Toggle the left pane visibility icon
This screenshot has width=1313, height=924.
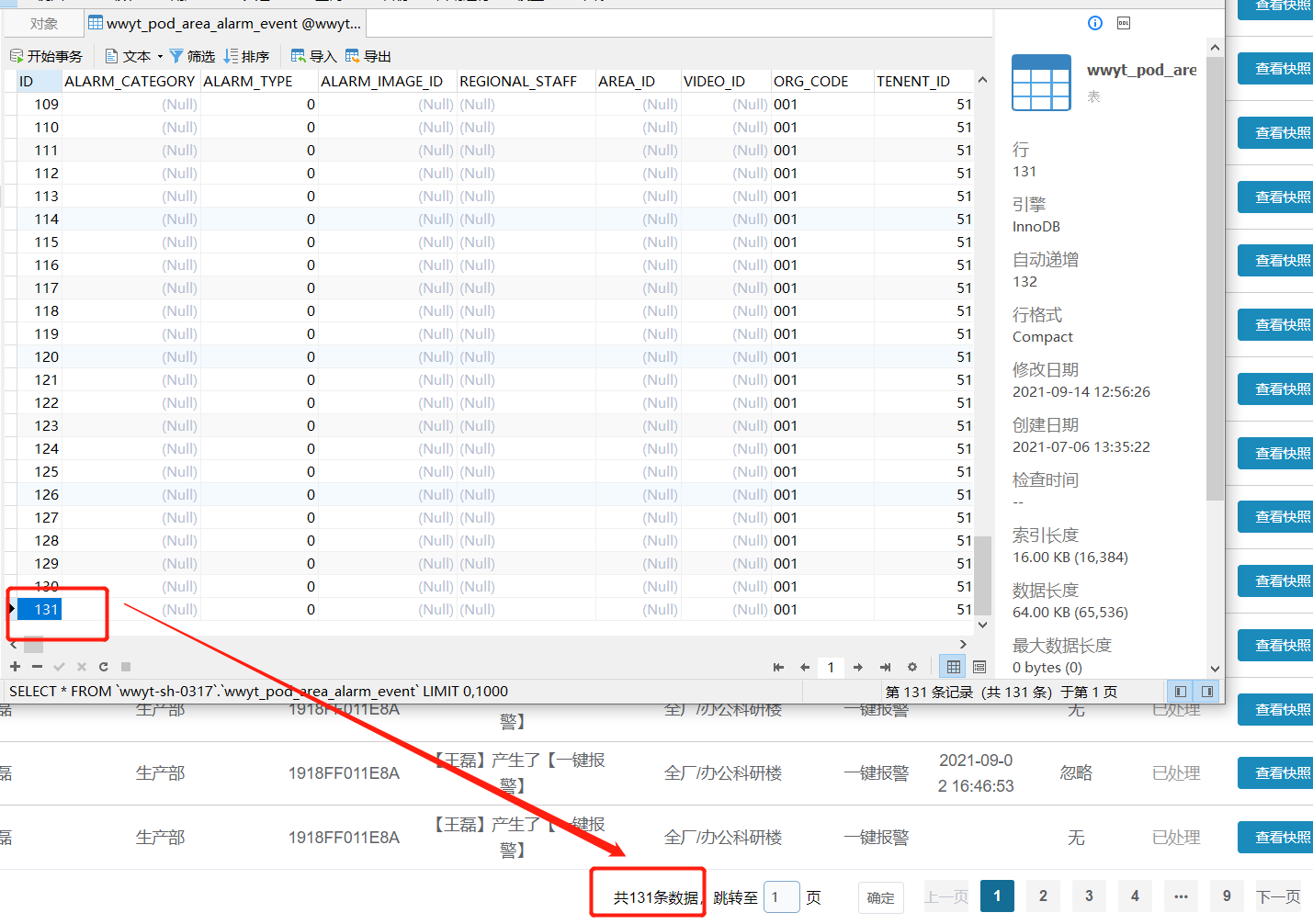click(x=1181, y=692)
